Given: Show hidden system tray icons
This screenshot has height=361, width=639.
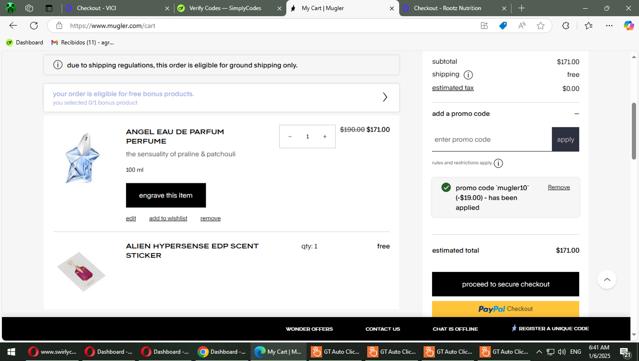Looking at the screenshot, I should click(x=539, y=352).
